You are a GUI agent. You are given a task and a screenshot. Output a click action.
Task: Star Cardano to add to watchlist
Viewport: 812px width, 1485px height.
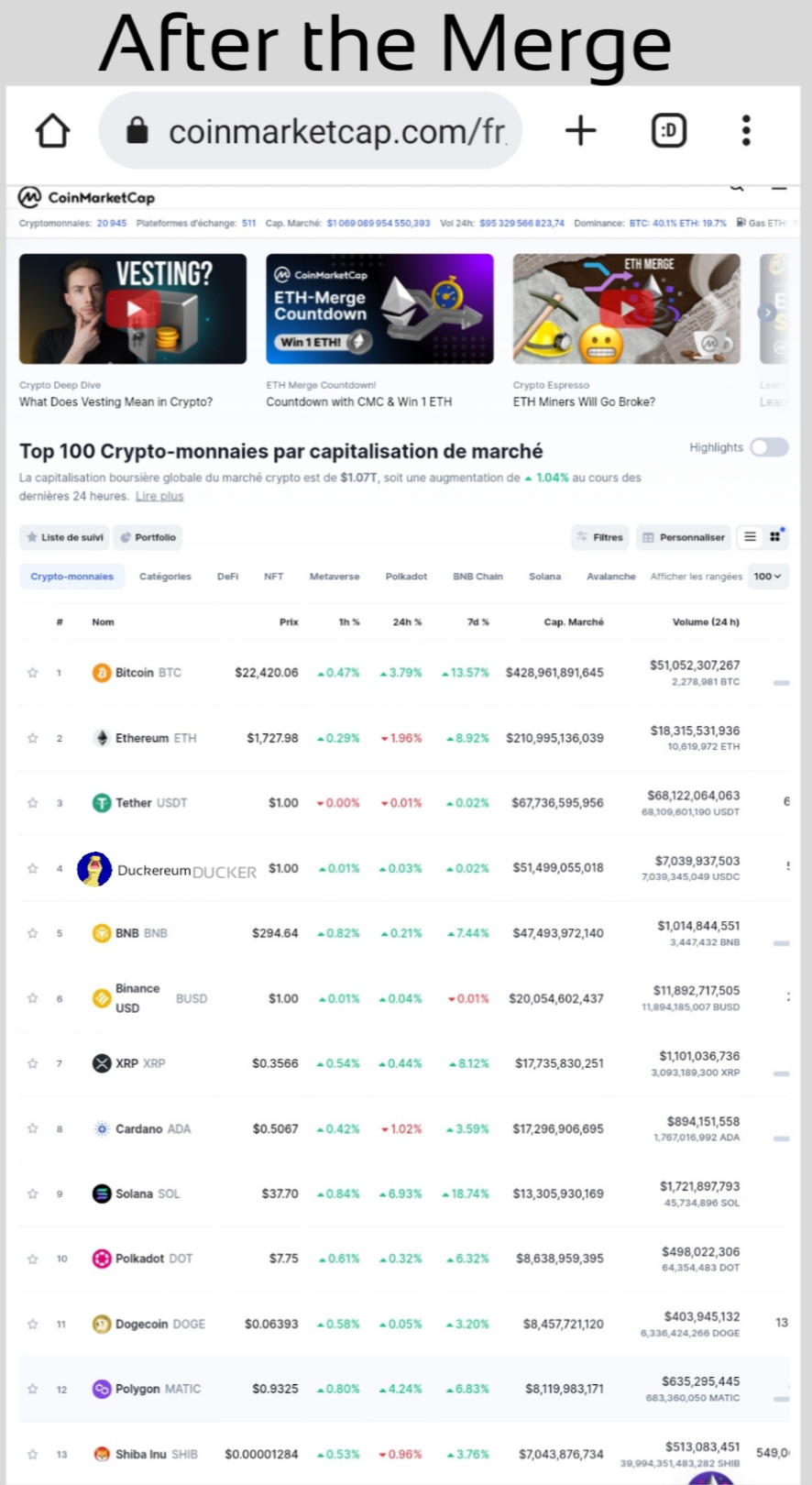click(x=33, y=1128)
